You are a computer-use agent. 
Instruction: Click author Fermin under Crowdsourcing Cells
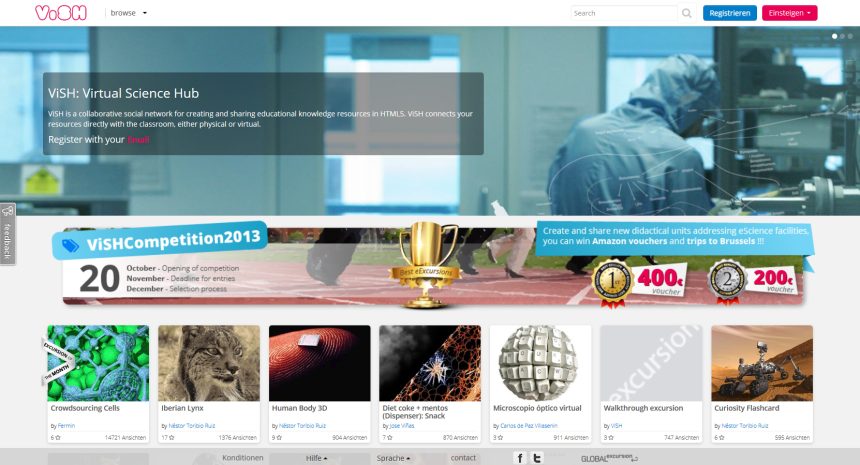coord(66,426)
